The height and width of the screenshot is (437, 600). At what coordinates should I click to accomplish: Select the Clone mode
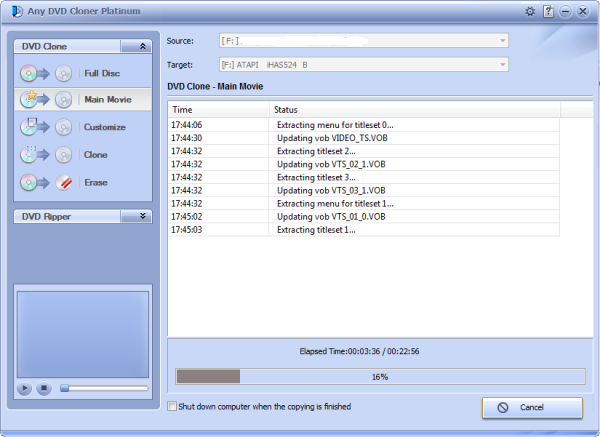click(x=83, y=155)
